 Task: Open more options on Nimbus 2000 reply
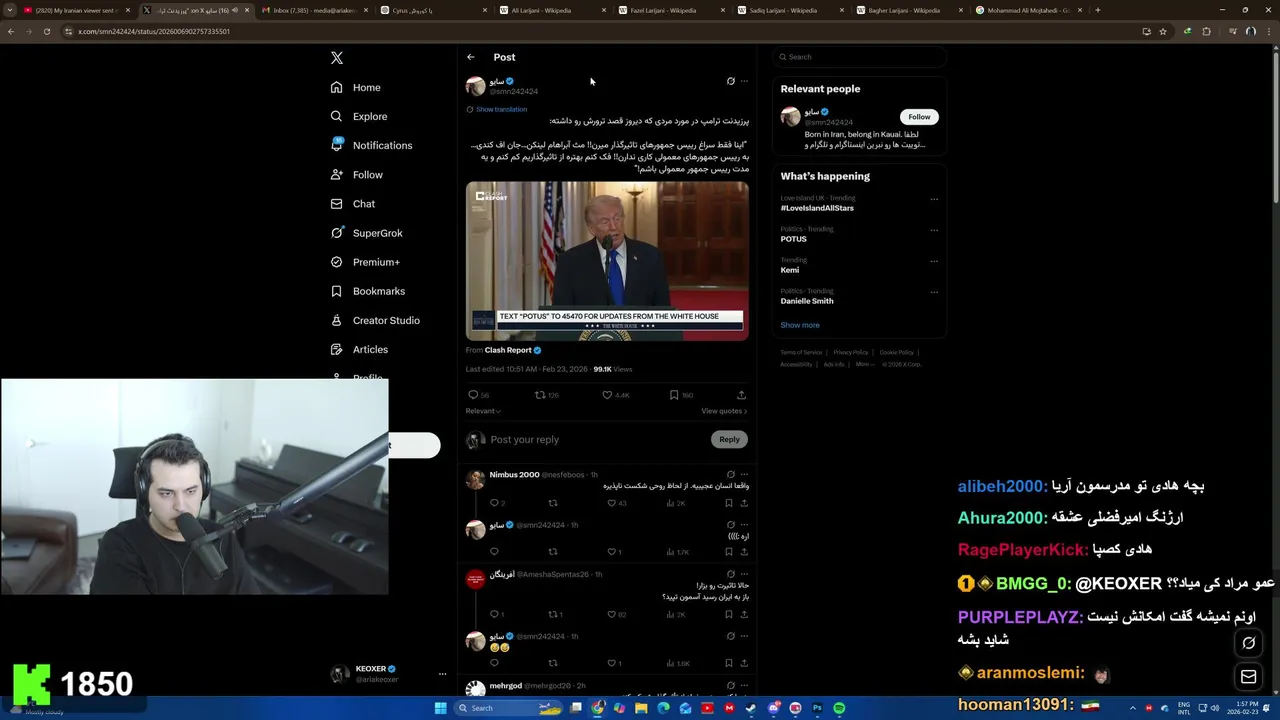tap(744, 475)
